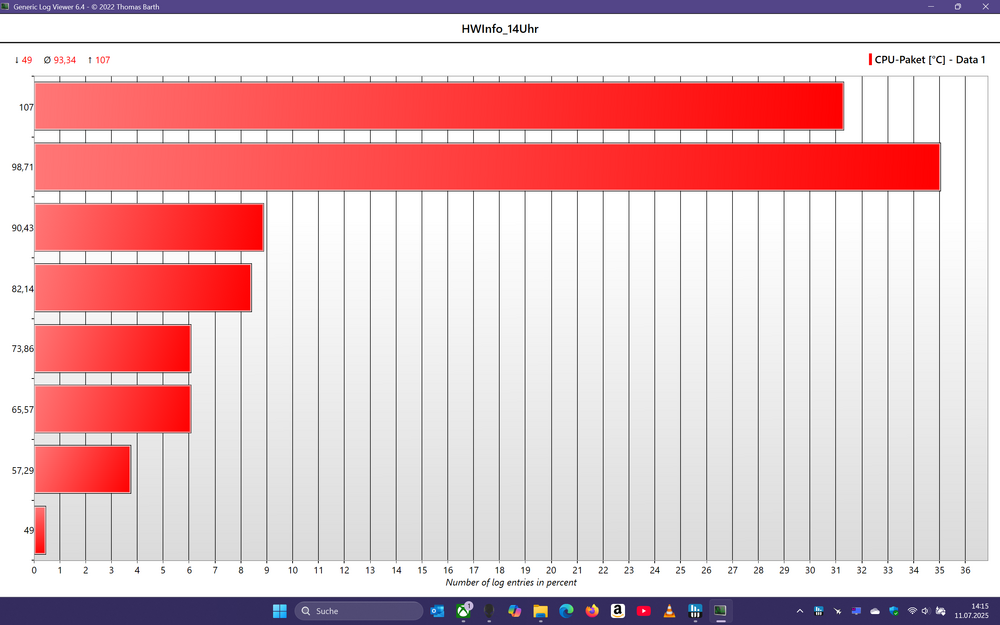This screenshot has width=1000, height=625.
Task: Open the OneDrive cloud tray icon
Action: (875, 611)
